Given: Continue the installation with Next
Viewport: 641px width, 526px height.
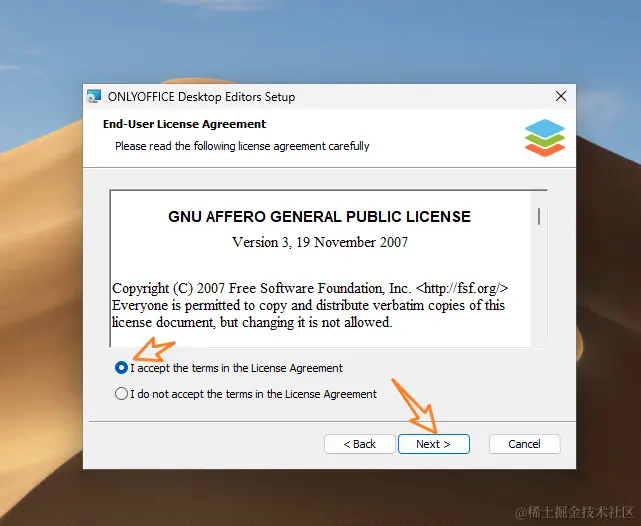Looking at the screenshot, I should coord(434,444).
